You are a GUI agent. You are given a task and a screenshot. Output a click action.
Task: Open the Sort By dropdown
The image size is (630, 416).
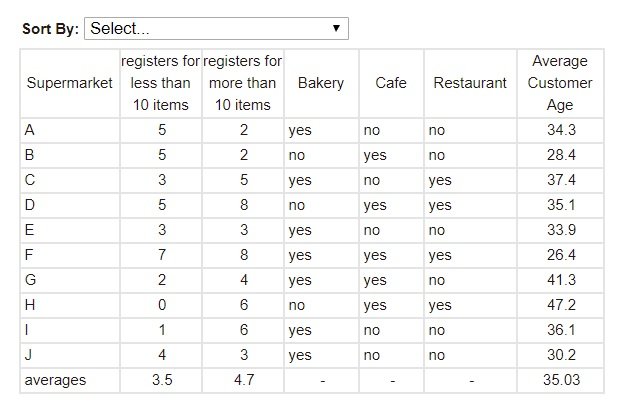[x=216, y=28]
